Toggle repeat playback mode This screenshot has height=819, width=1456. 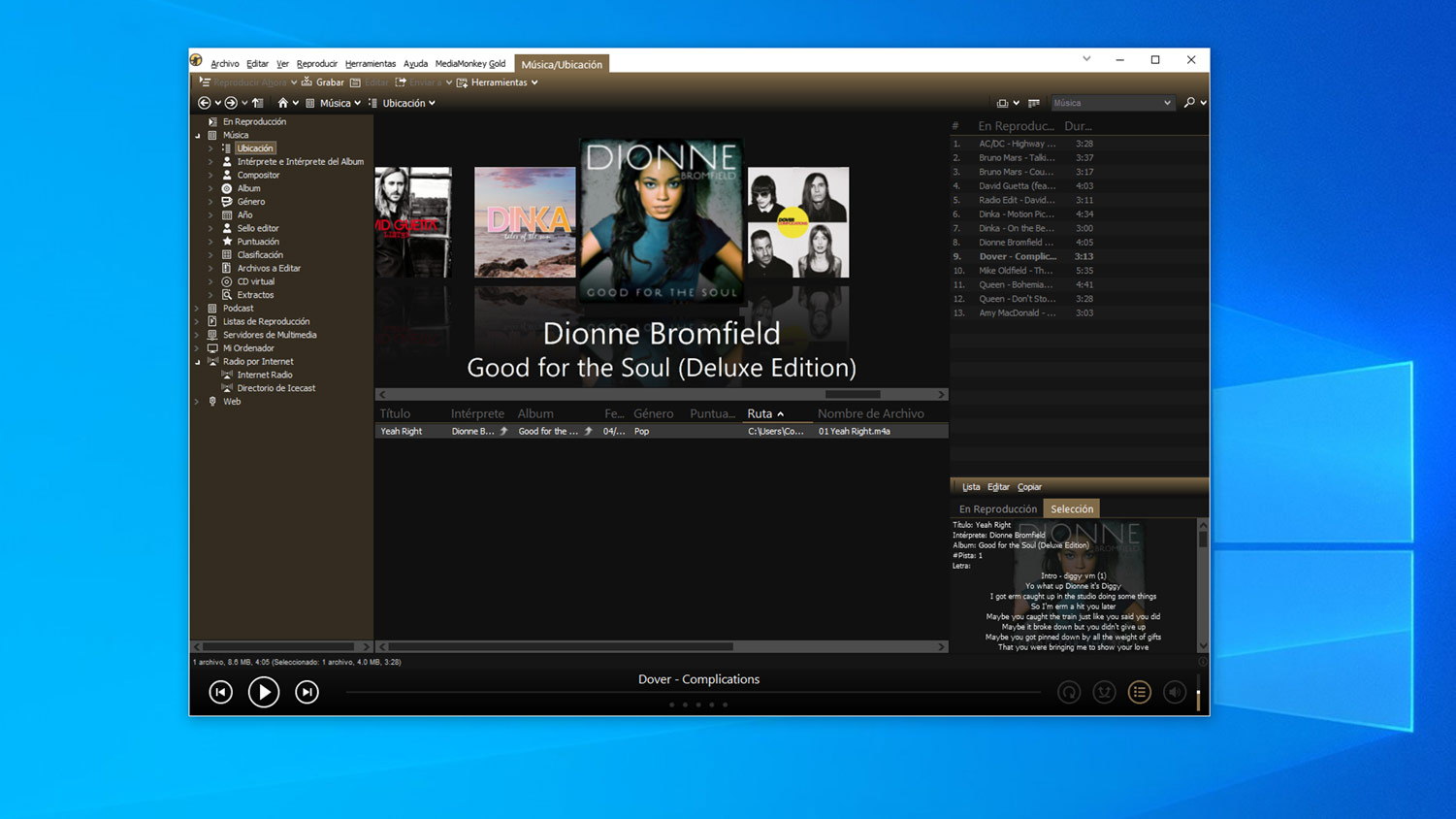pyautogui.click(x=1069, y=692)
